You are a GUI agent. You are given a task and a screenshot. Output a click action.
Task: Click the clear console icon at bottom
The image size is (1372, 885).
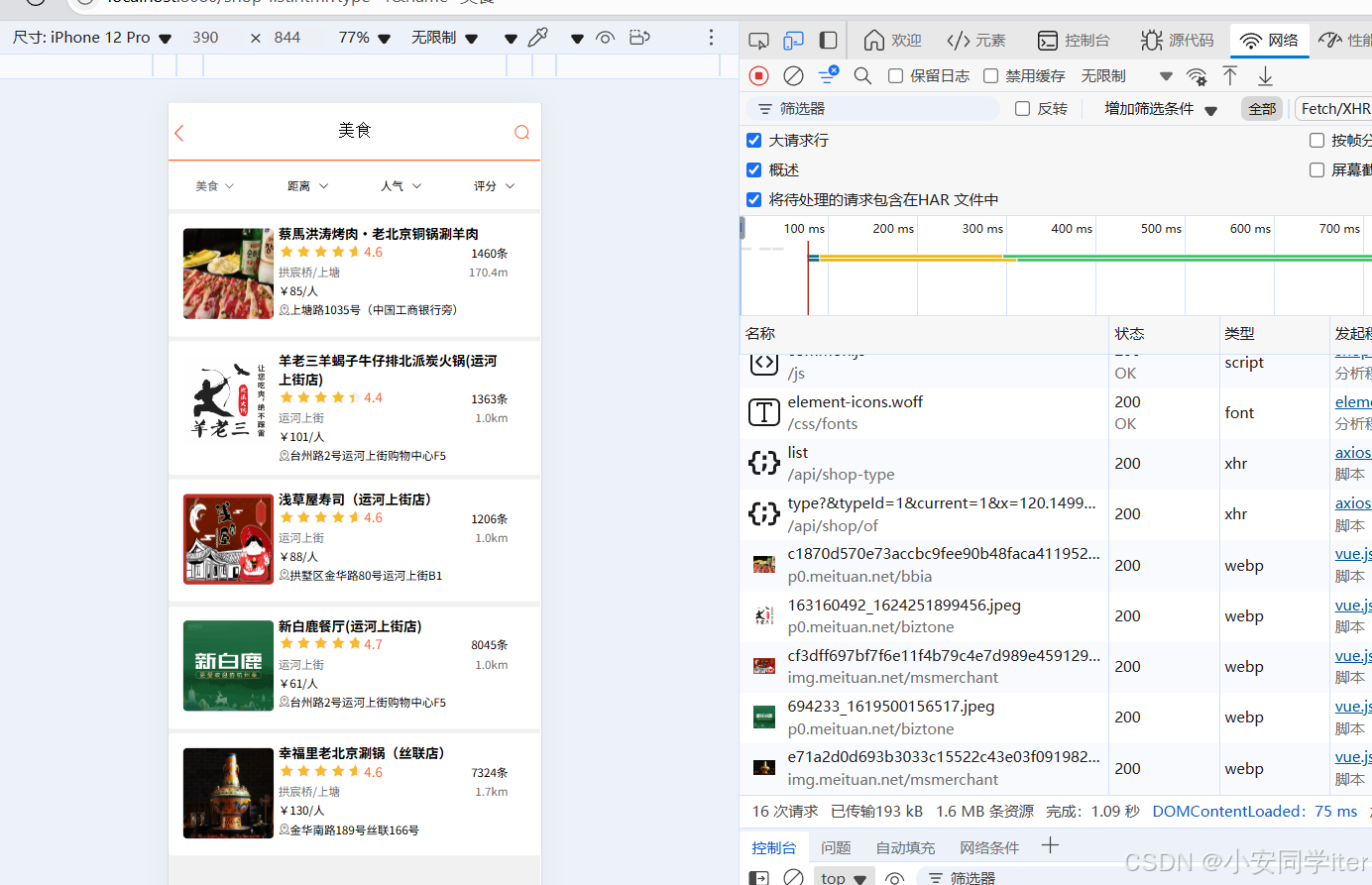click(793, 877)
